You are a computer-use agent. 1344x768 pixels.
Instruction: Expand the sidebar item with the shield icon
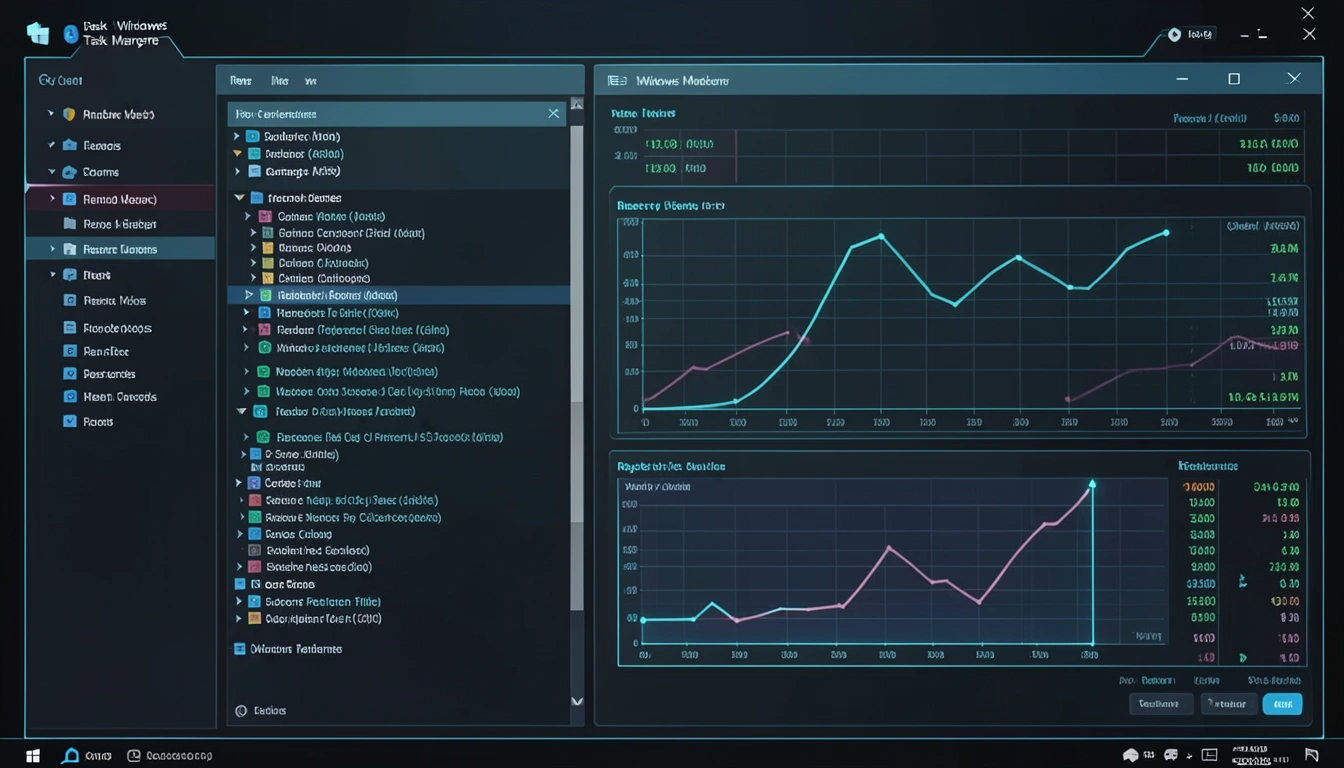51,114
